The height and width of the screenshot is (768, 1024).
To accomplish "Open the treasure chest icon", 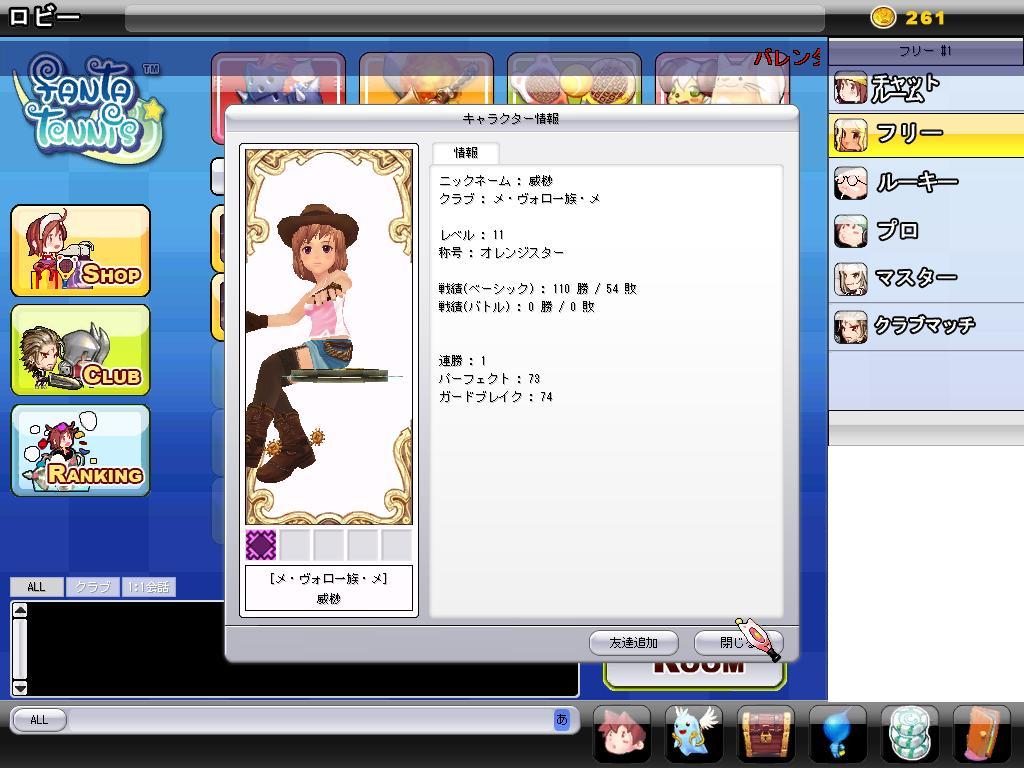I will pyautogui.click(x=766, y=732).
